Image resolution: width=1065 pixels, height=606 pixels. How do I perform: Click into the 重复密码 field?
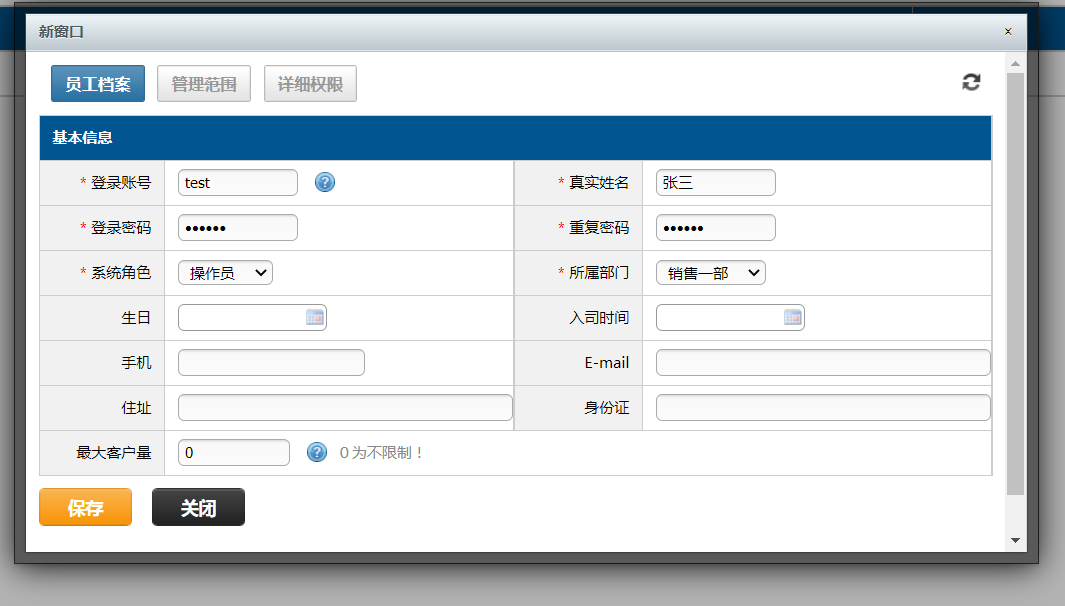(x=716, y=228)
